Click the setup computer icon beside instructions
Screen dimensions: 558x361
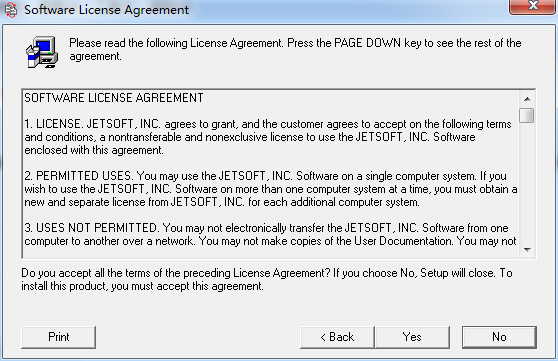click(x=42, y=52)
